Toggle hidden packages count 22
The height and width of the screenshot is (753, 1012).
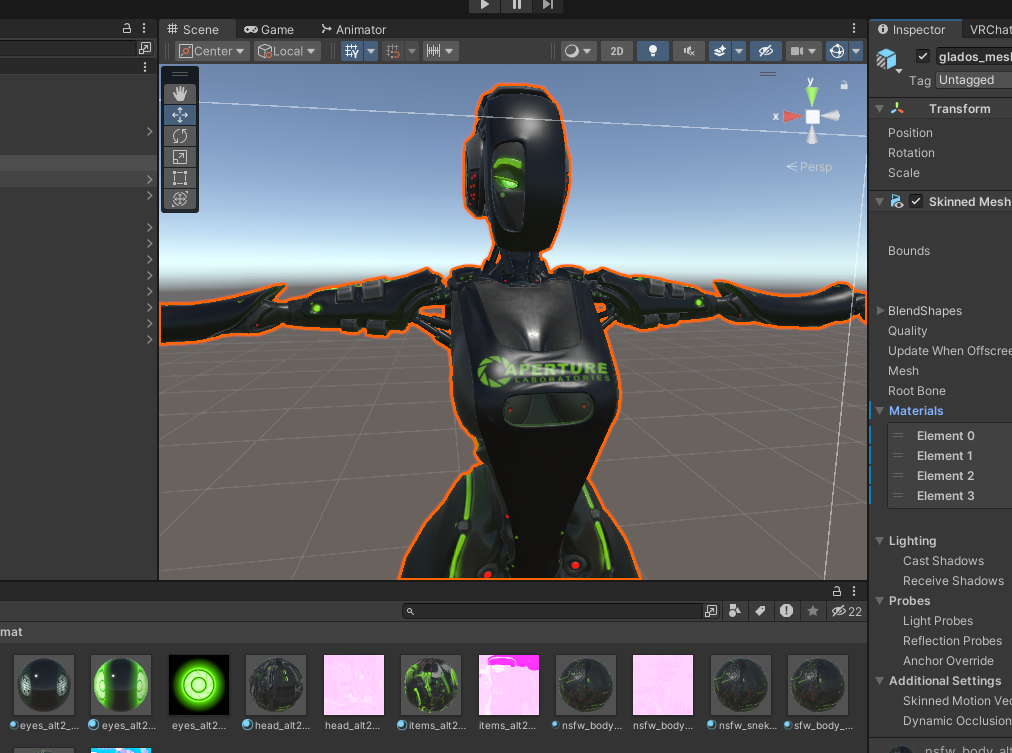(x=847, y=611)
